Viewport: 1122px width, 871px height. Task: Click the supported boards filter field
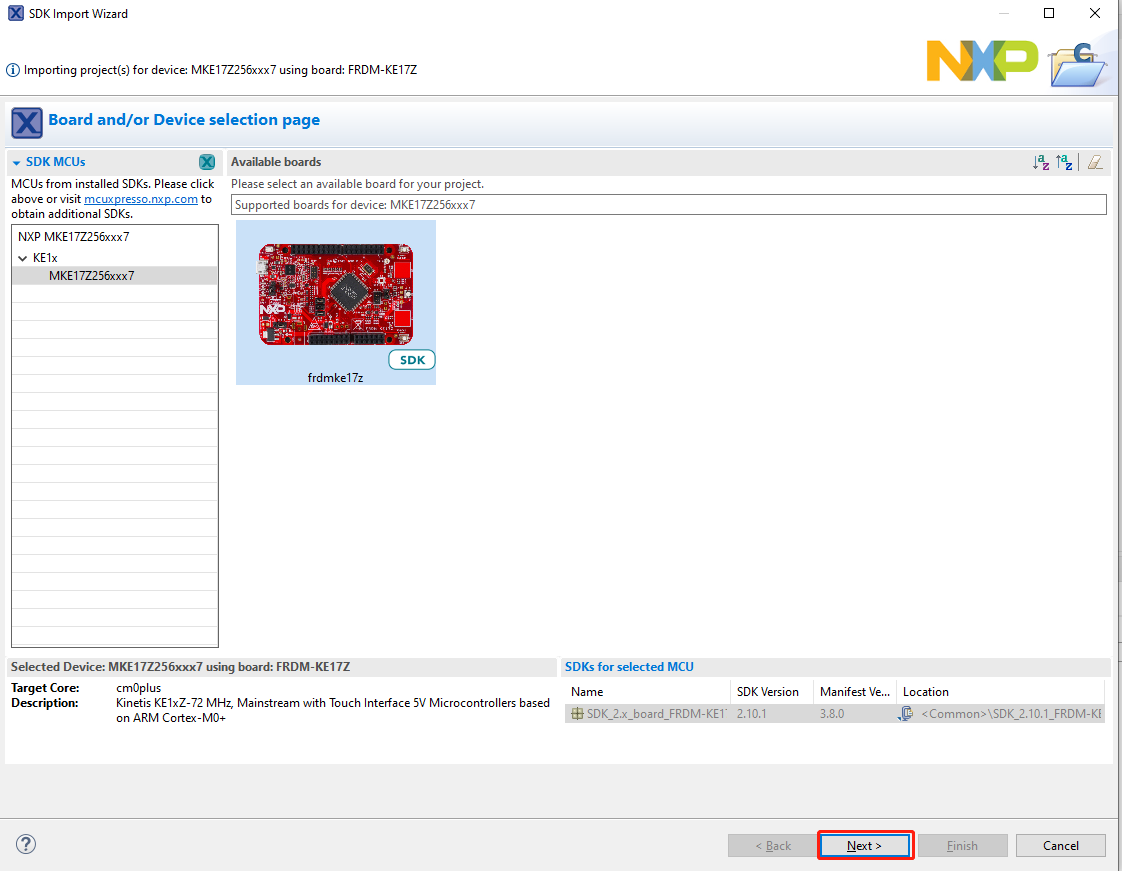point(668,205)
